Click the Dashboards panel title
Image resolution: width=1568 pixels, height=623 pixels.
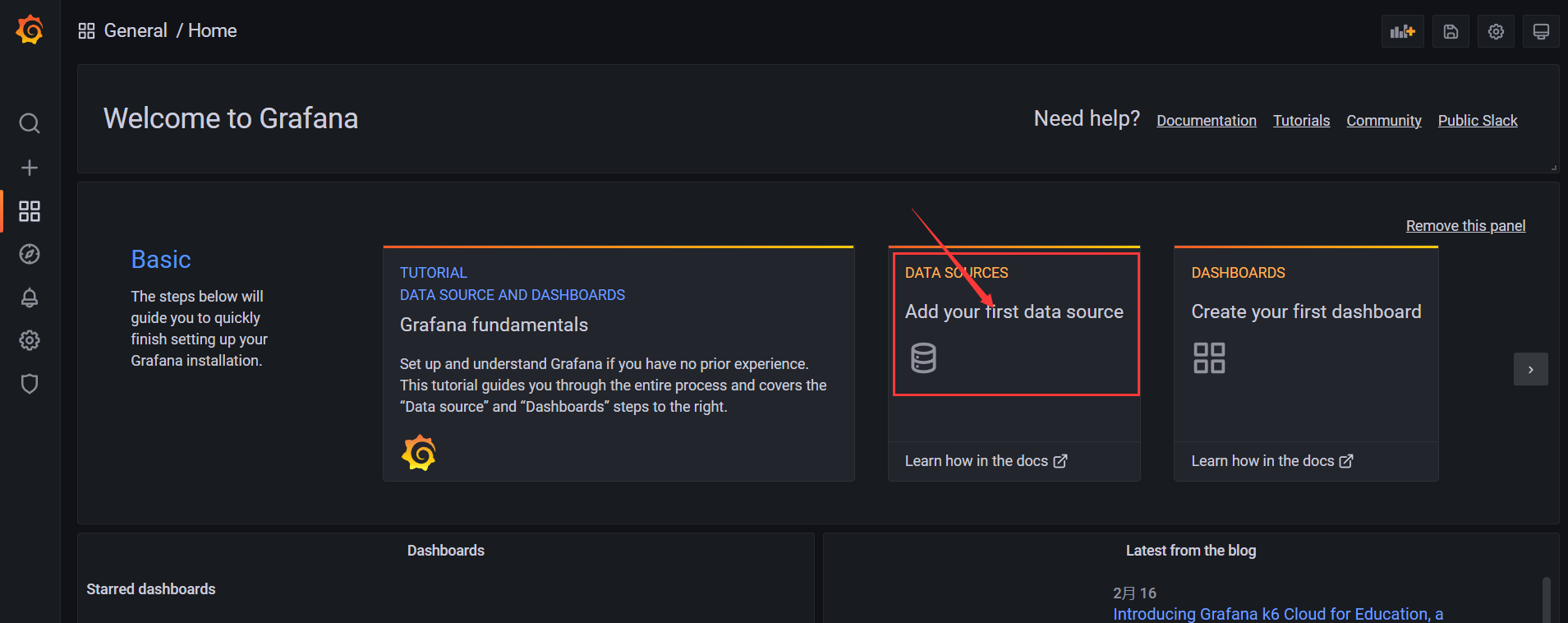click(x=446, y=551)
